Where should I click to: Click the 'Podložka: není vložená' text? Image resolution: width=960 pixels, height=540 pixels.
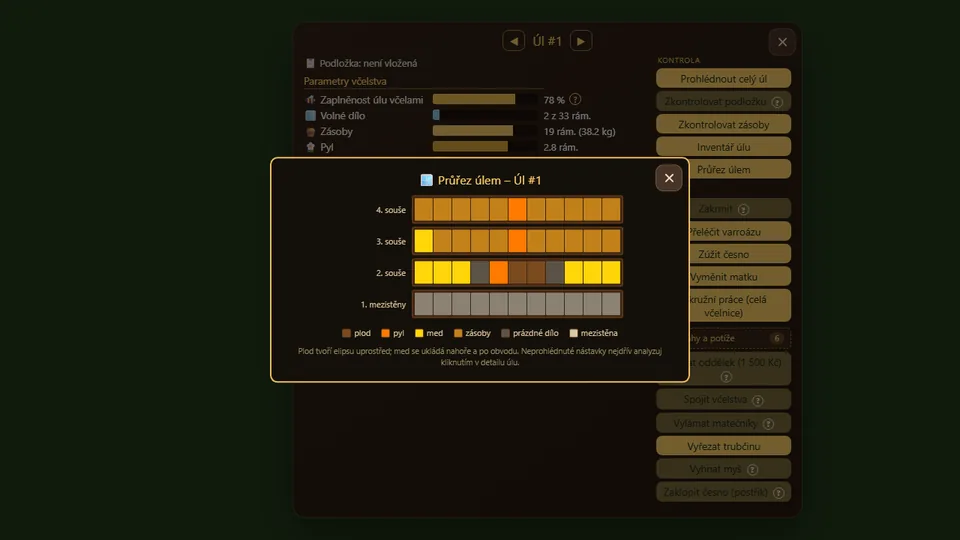[369, 63]
